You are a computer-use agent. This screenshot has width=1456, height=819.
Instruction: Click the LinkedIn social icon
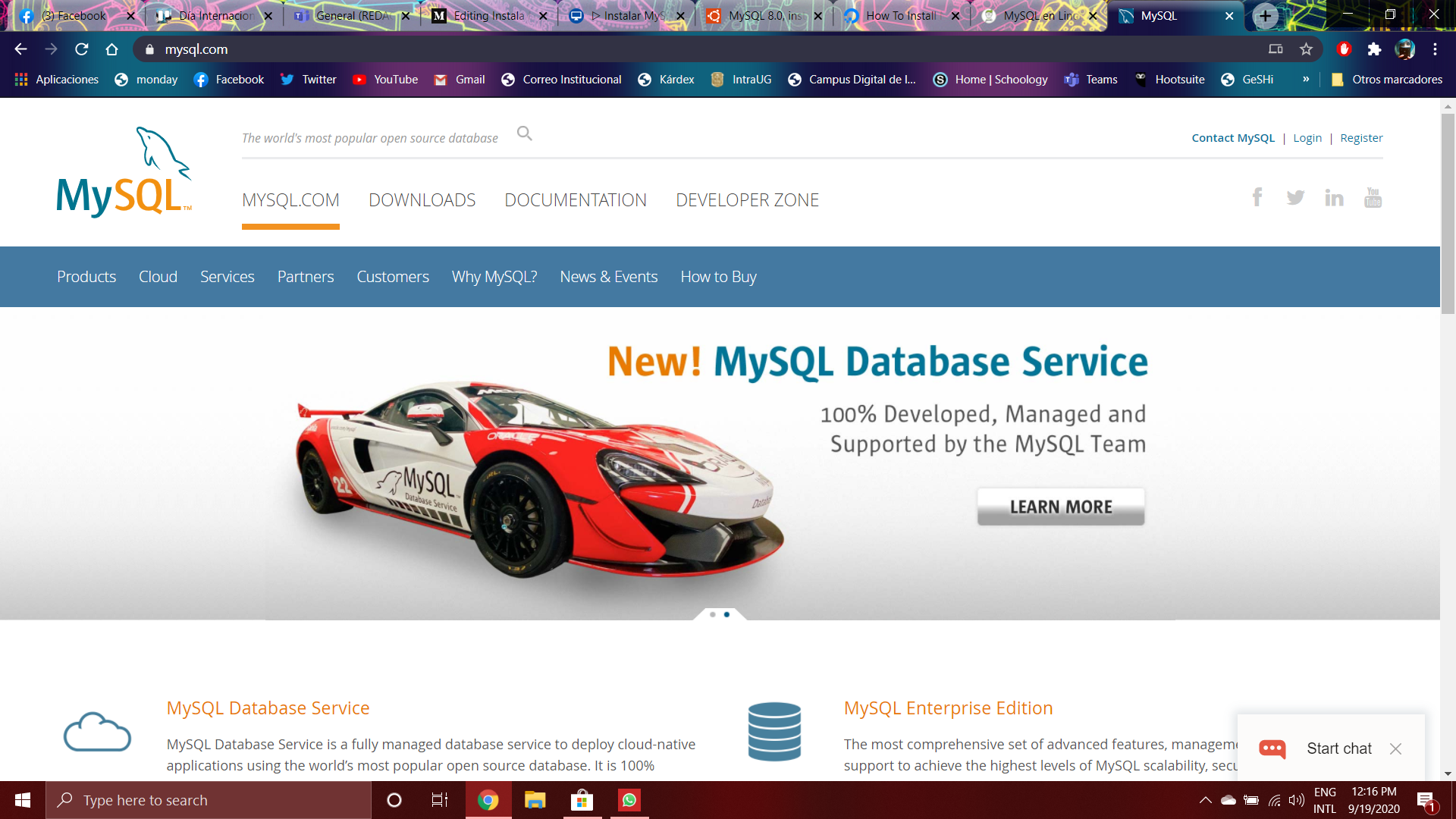pos(1334,197)
